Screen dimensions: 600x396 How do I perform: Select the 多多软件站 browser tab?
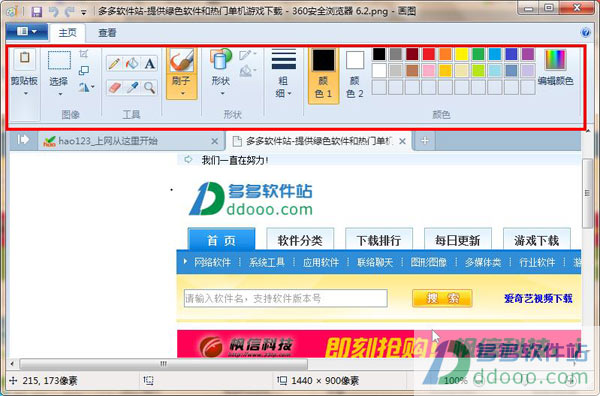[318, 141]
